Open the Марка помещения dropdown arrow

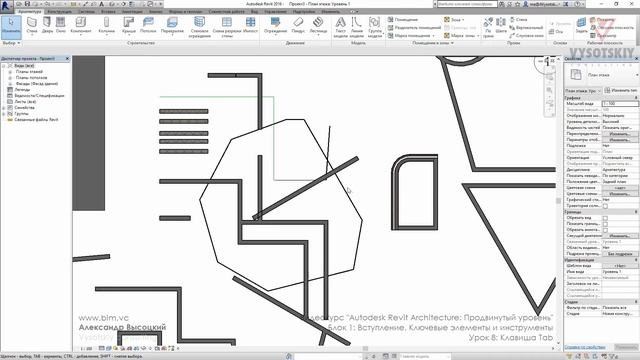(434, 36)
